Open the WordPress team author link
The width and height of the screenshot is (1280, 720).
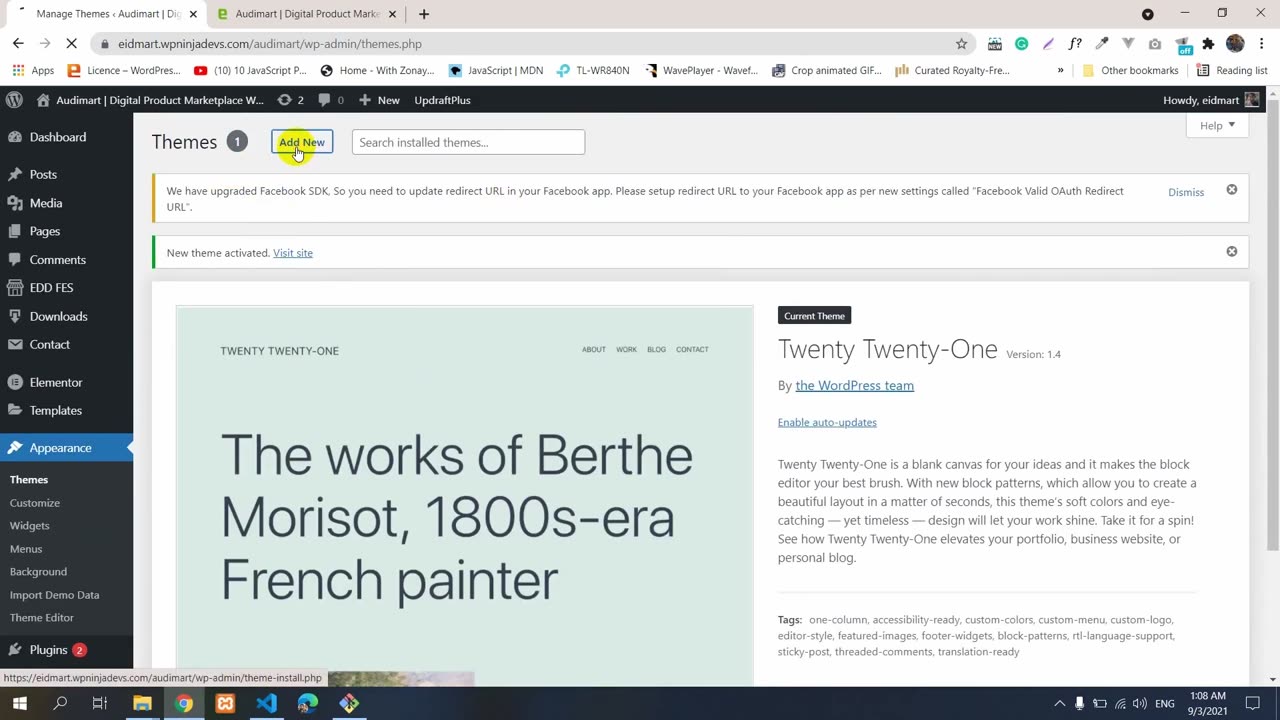tap(854, 385)
